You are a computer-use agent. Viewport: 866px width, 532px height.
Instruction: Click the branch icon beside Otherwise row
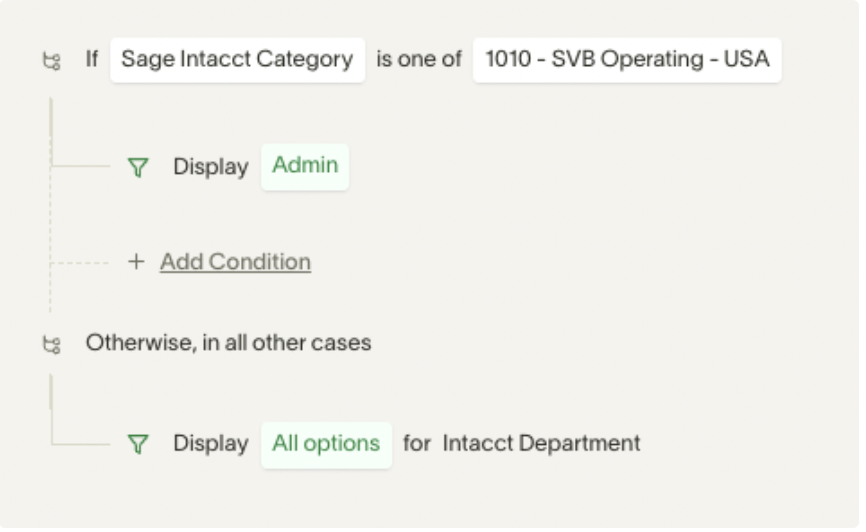(52, 345)
